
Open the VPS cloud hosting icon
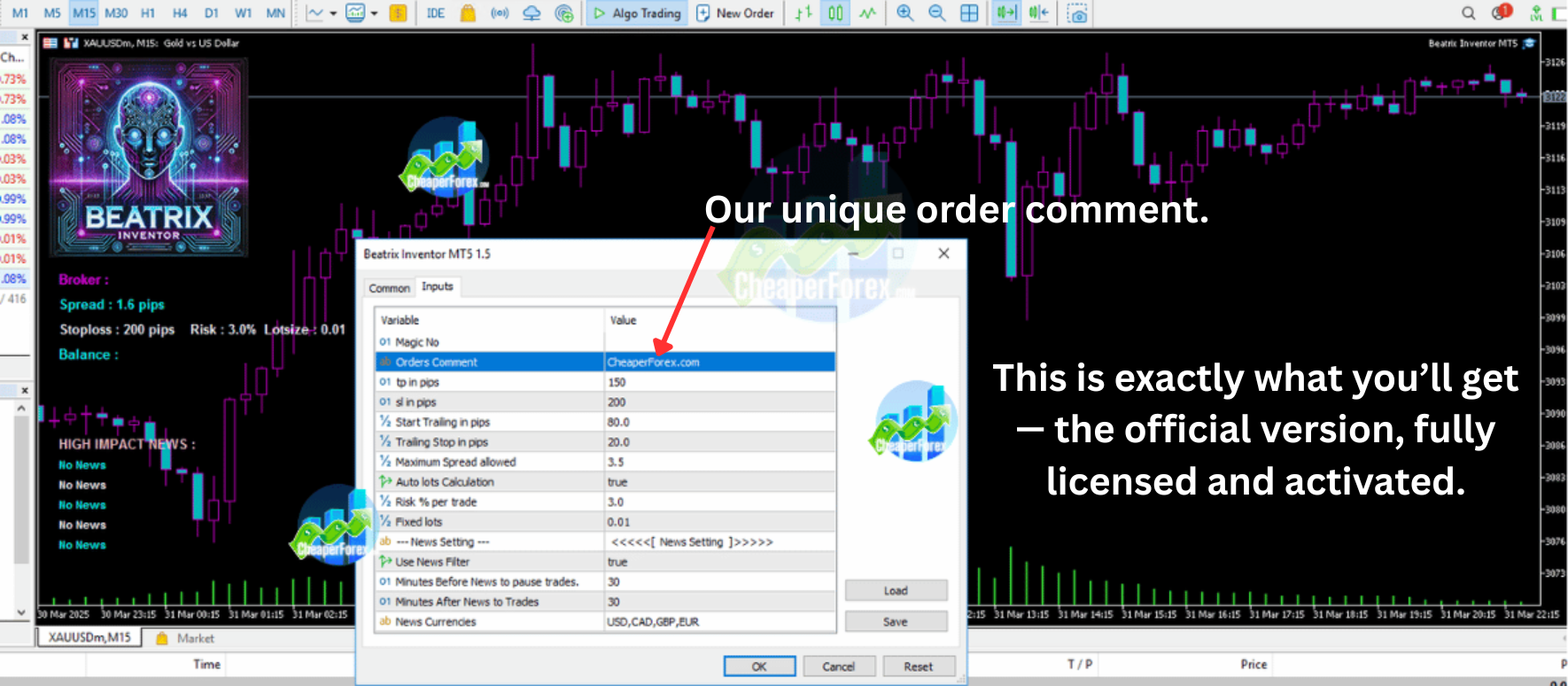tap(532, 13)
